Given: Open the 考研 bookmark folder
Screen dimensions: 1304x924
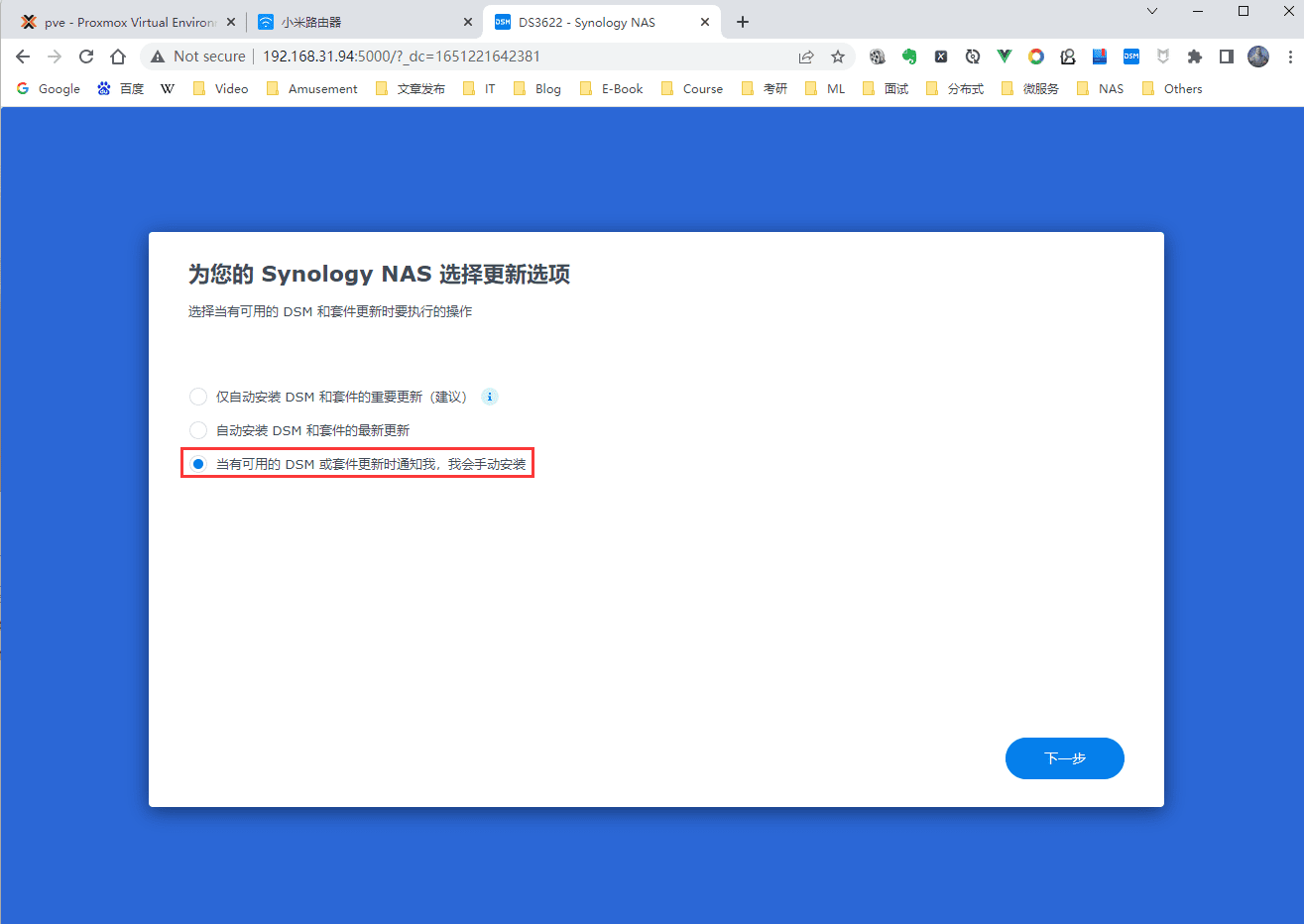Looking at the screenshot, I should 765,89.
